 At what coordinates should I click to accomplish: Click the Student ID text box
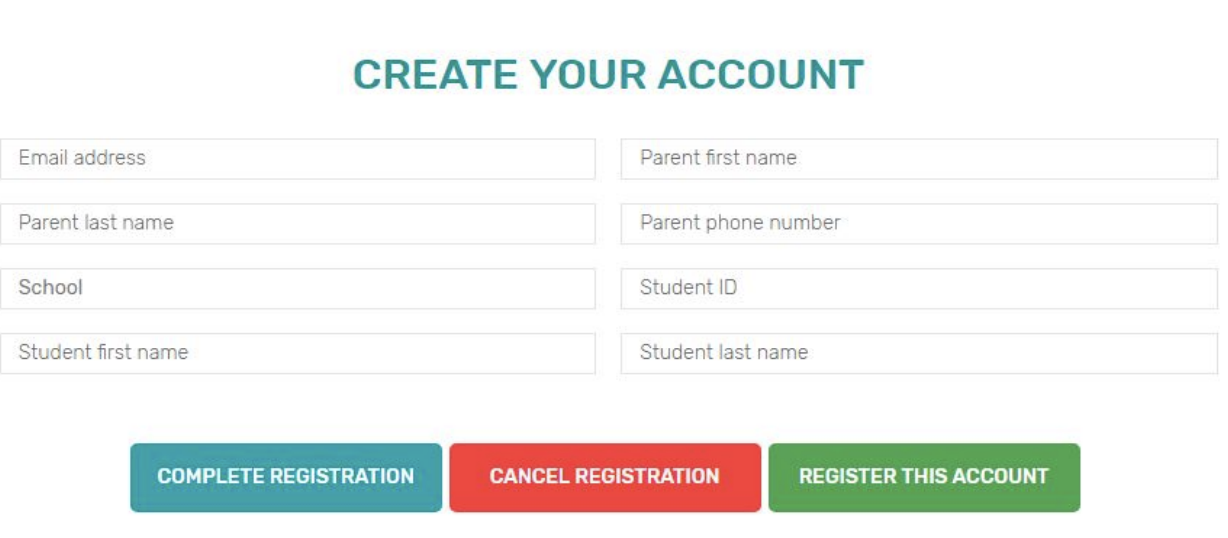tap(918, 288)
